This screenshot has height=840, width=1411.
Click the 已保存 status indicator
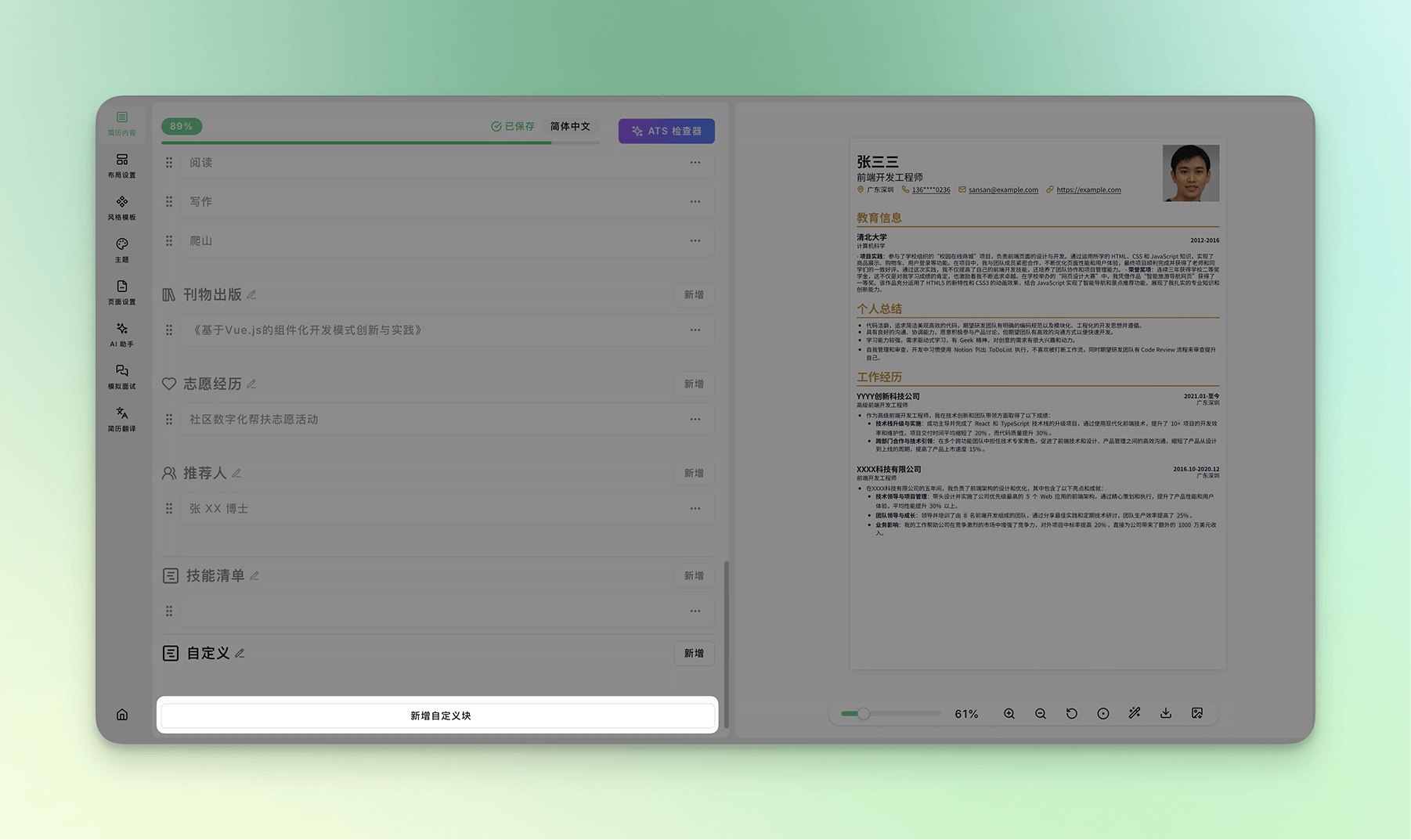coord(513,126)
